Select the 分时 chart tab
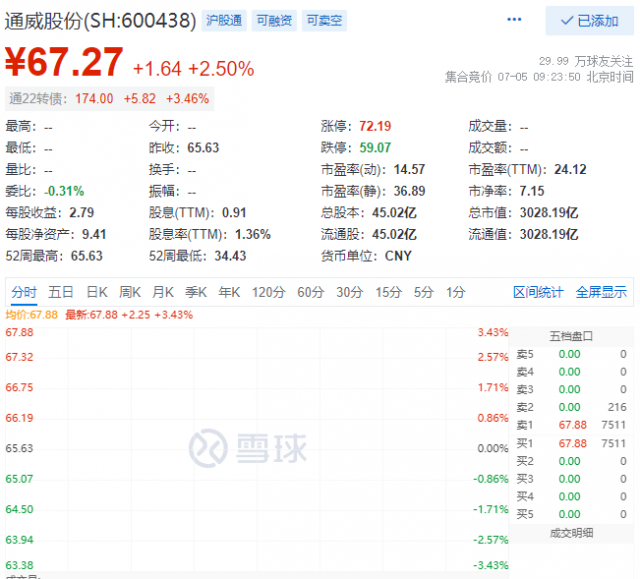This screenshot has width=640, height=579. pyautogui.click(x=24, y=292)
